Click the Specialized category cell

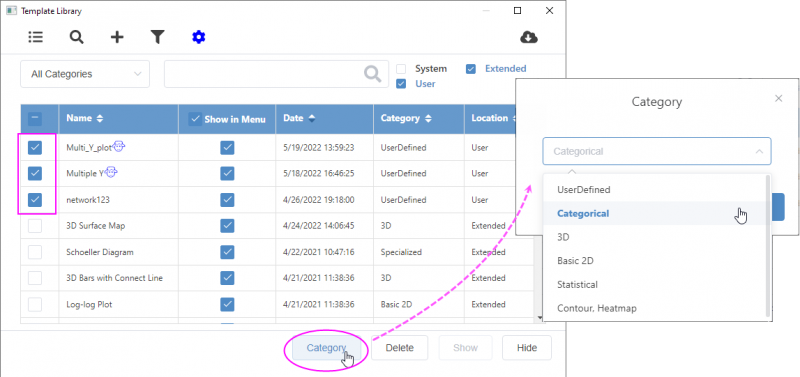tap(401, 252)
